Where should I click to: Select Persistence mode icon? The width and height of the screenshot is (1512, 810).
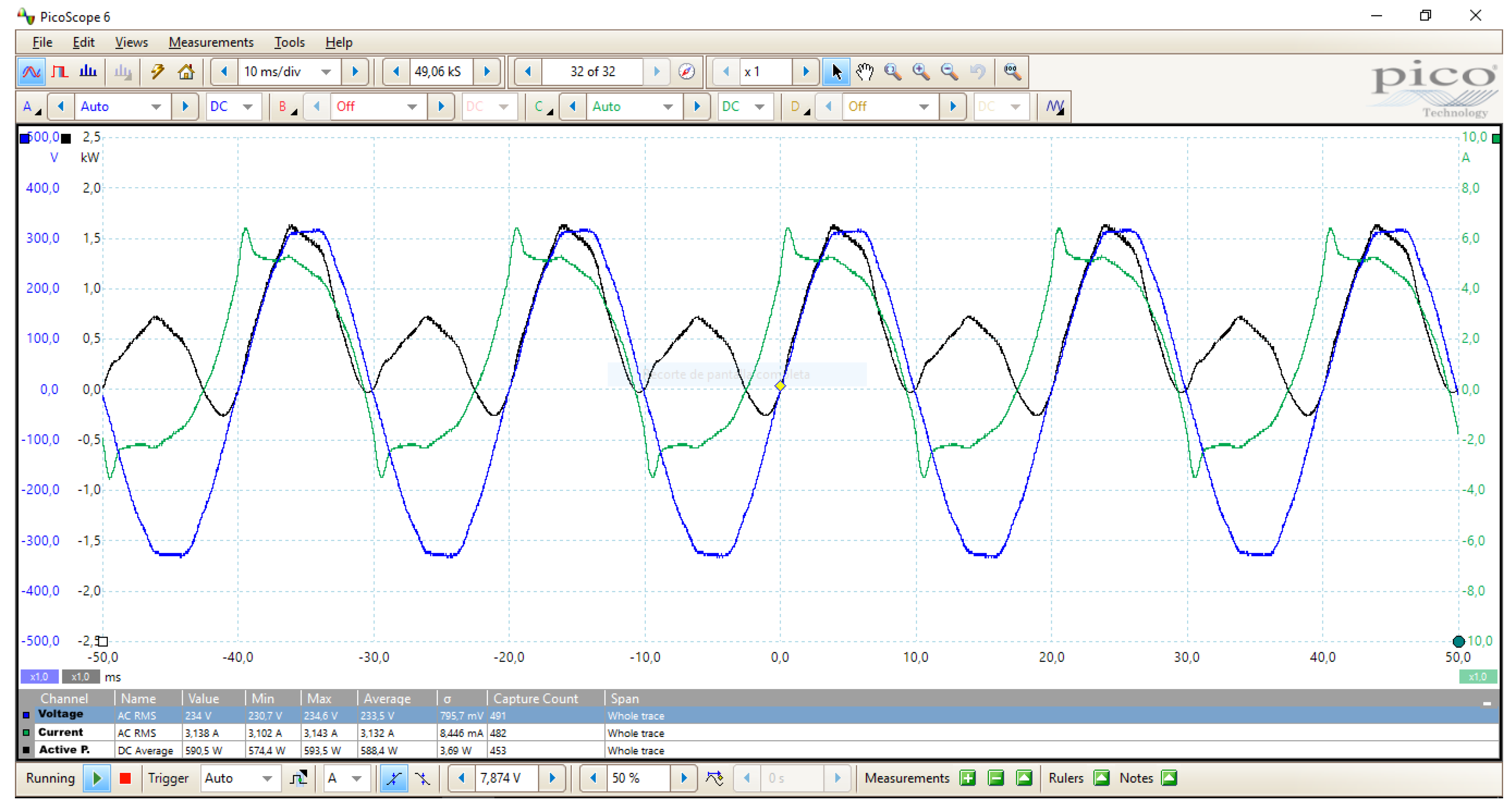click(59, 71)
